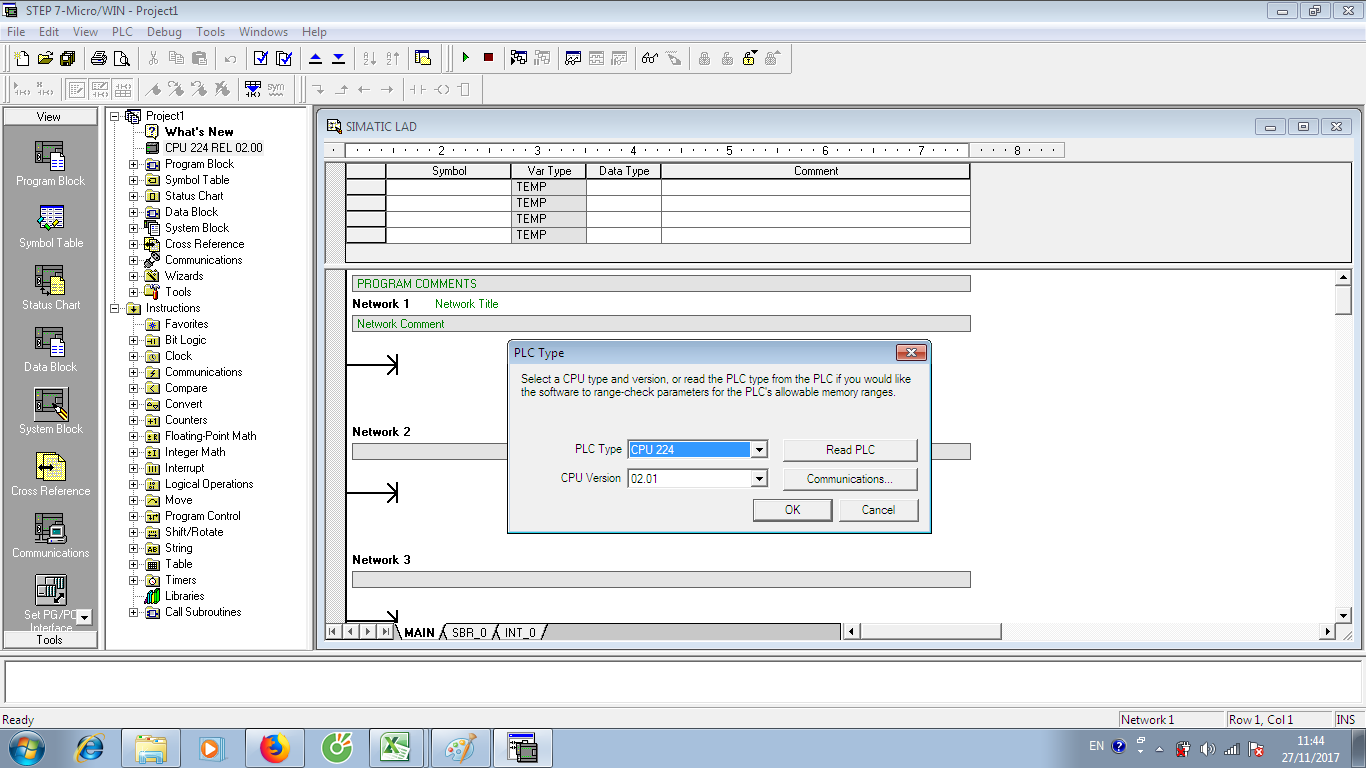The width and height of the screenshot is (1366, 768).
Task: Open the PLC Type dropdown
Action: pyautogui.click(x=759, y=449)
